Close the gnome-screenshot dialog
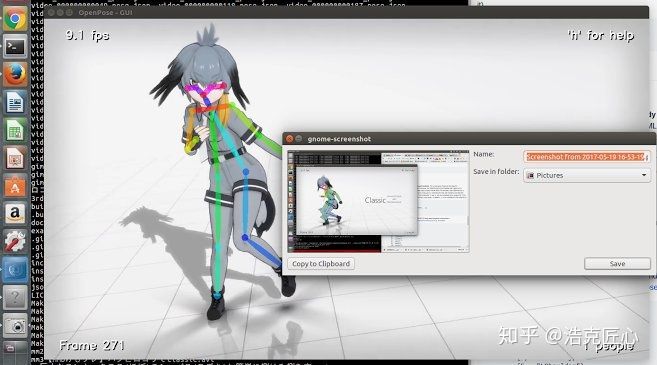 (x=289, y=139)
